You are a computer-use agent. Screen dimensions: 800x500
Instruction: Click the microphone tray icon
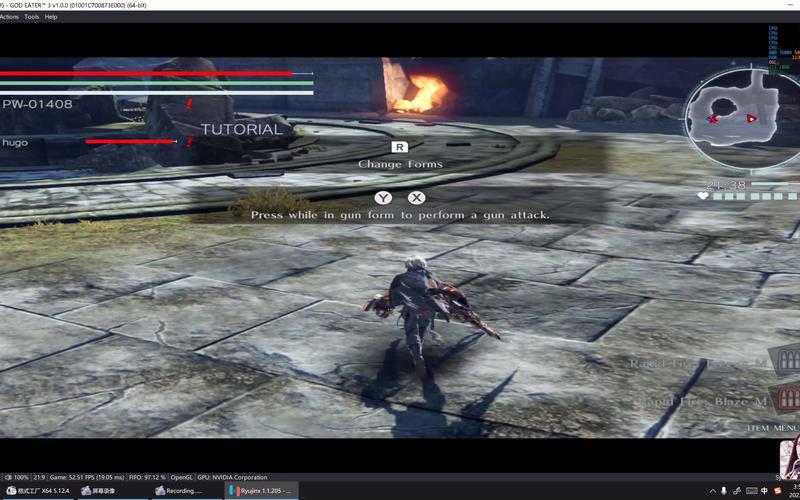pos(723,491)
